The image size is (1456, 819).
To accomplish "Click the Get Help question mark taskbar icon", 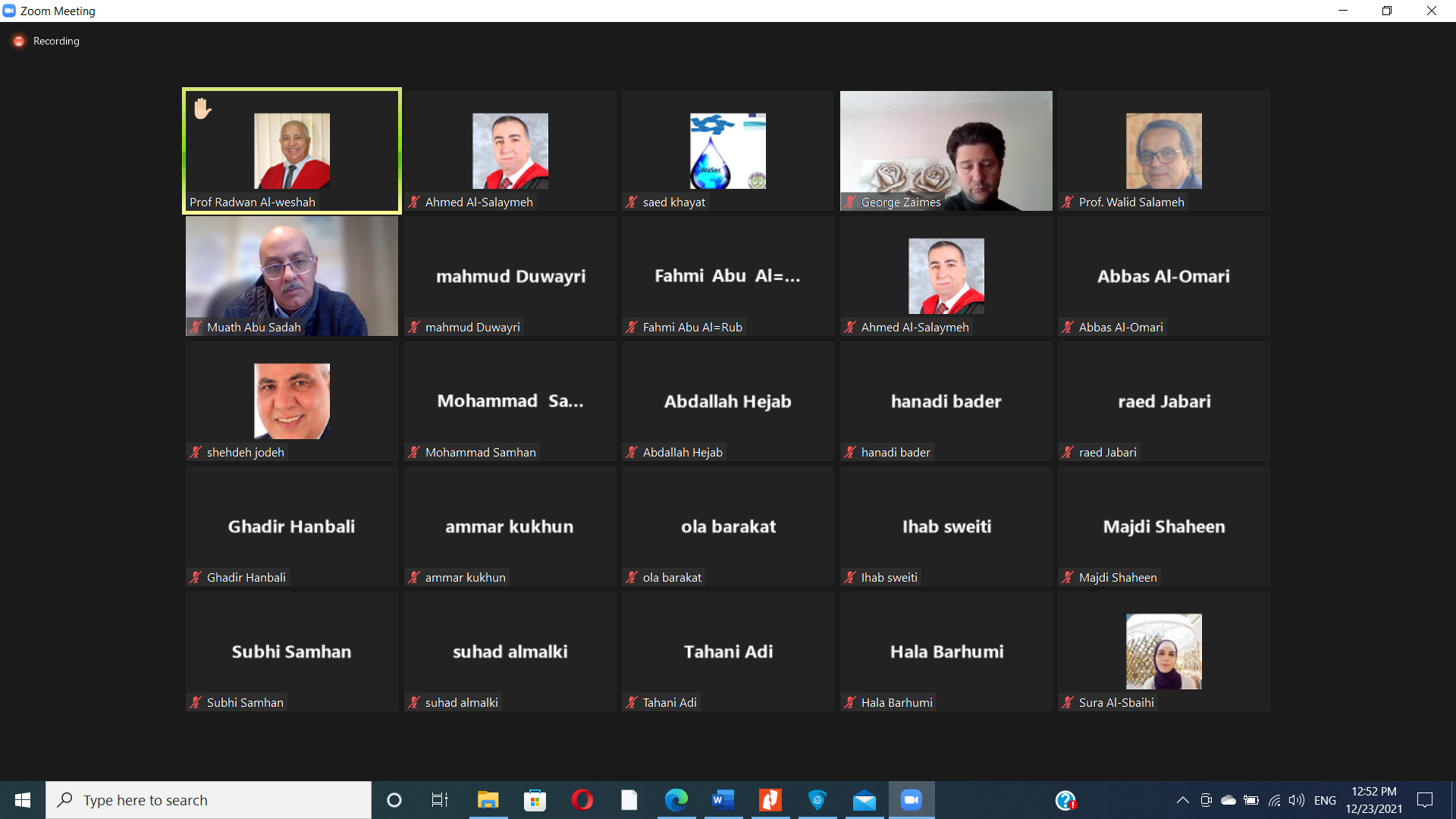I will pos(1065,800).
